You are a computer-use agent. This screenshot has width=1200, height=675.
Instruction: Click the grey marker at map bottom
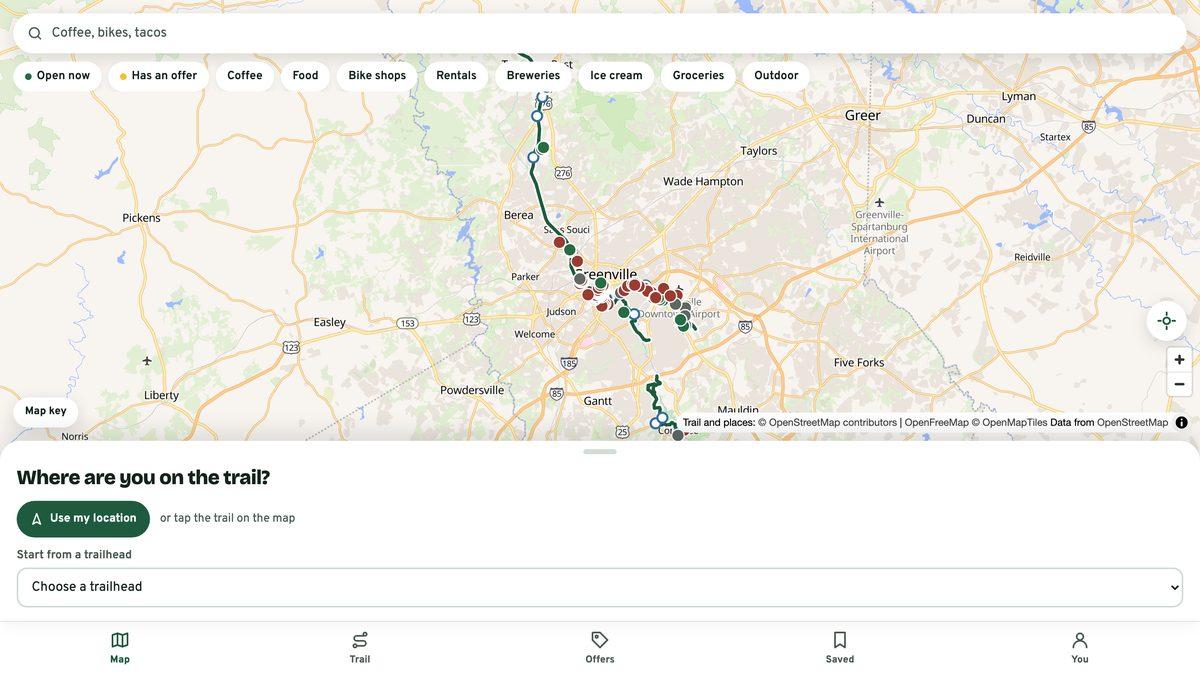pyautogui.click(x=678, y=435)
